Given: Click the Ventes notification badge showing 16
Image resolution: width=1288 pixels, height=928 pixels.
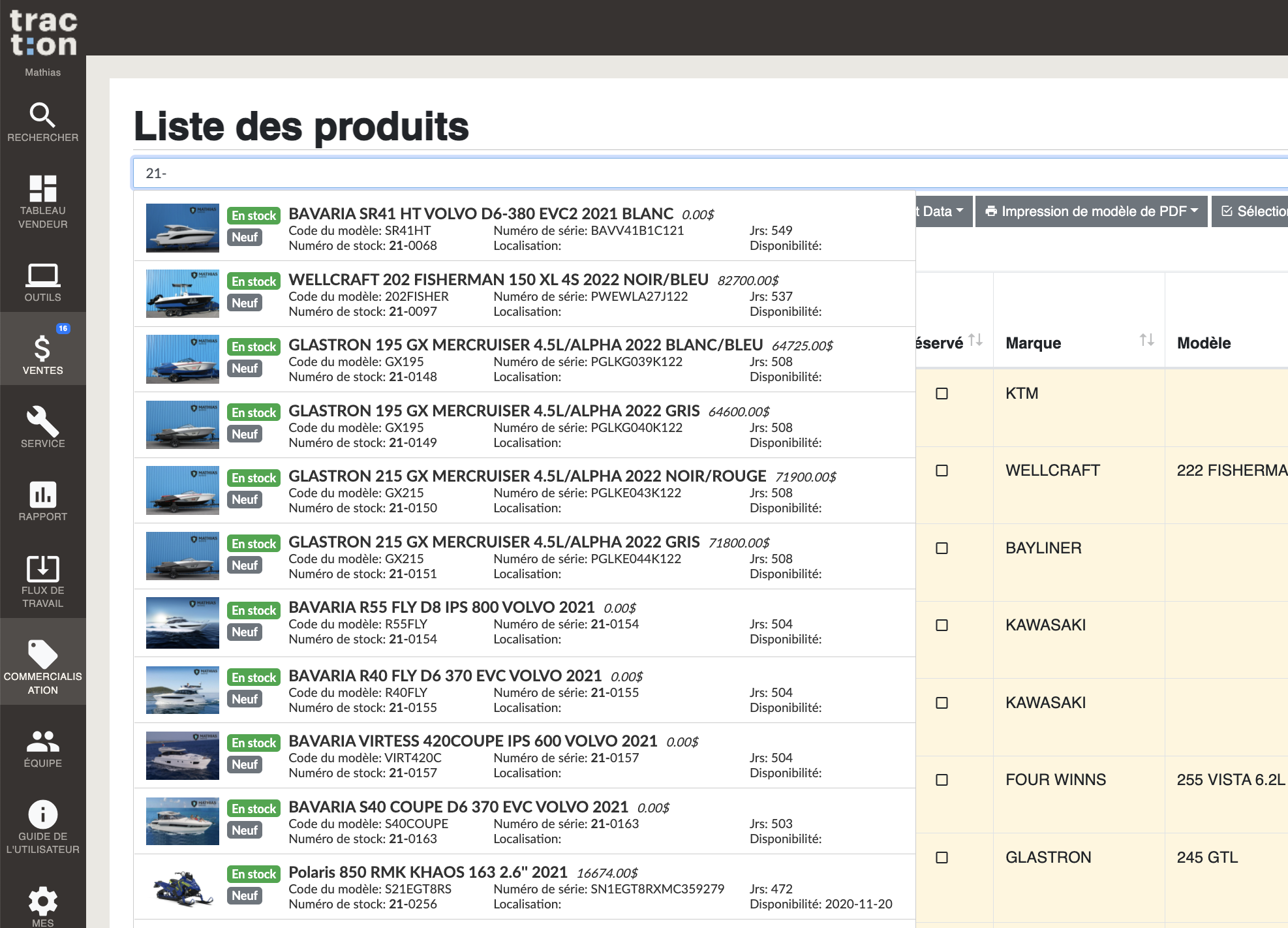Looking at the screenshot, I should (63, 328).
